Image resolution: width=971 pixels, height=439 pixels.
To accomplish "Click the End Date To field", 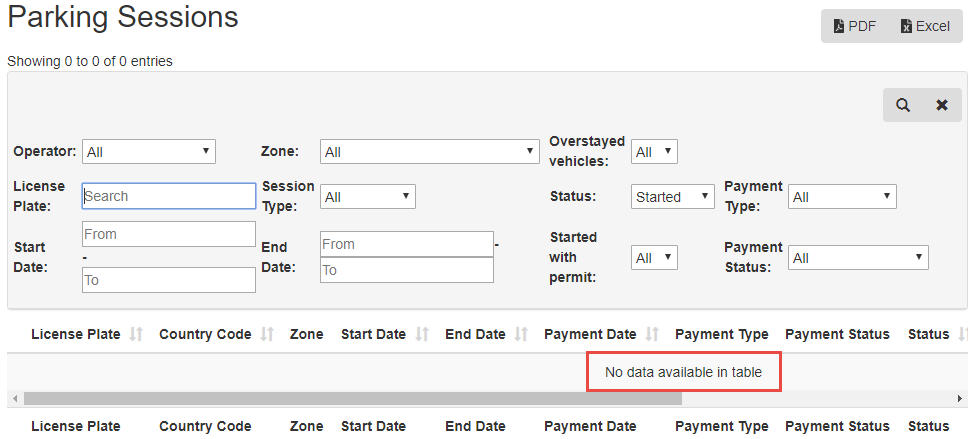I will tap(407, 270).
